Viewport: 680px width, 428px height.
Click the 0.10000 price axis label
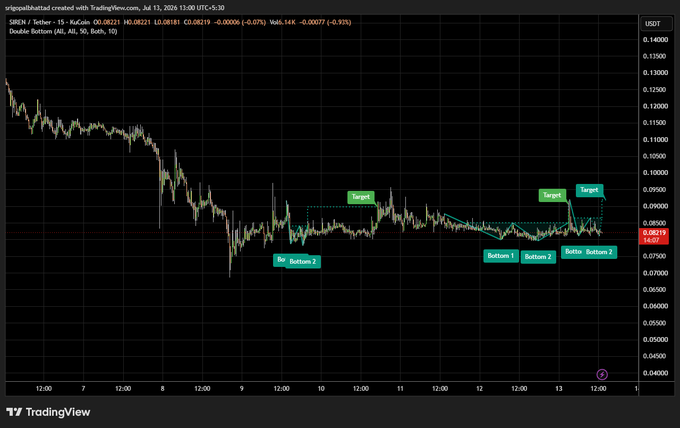click(655, 173)
